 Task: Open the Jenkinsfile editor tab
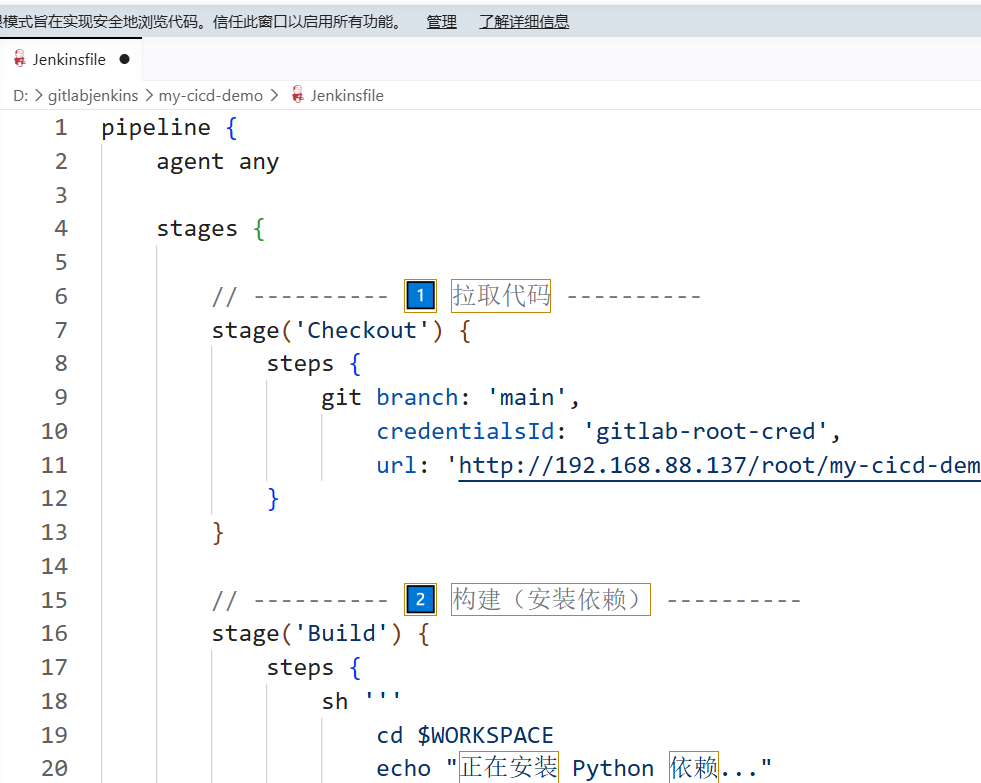(70, 59)
